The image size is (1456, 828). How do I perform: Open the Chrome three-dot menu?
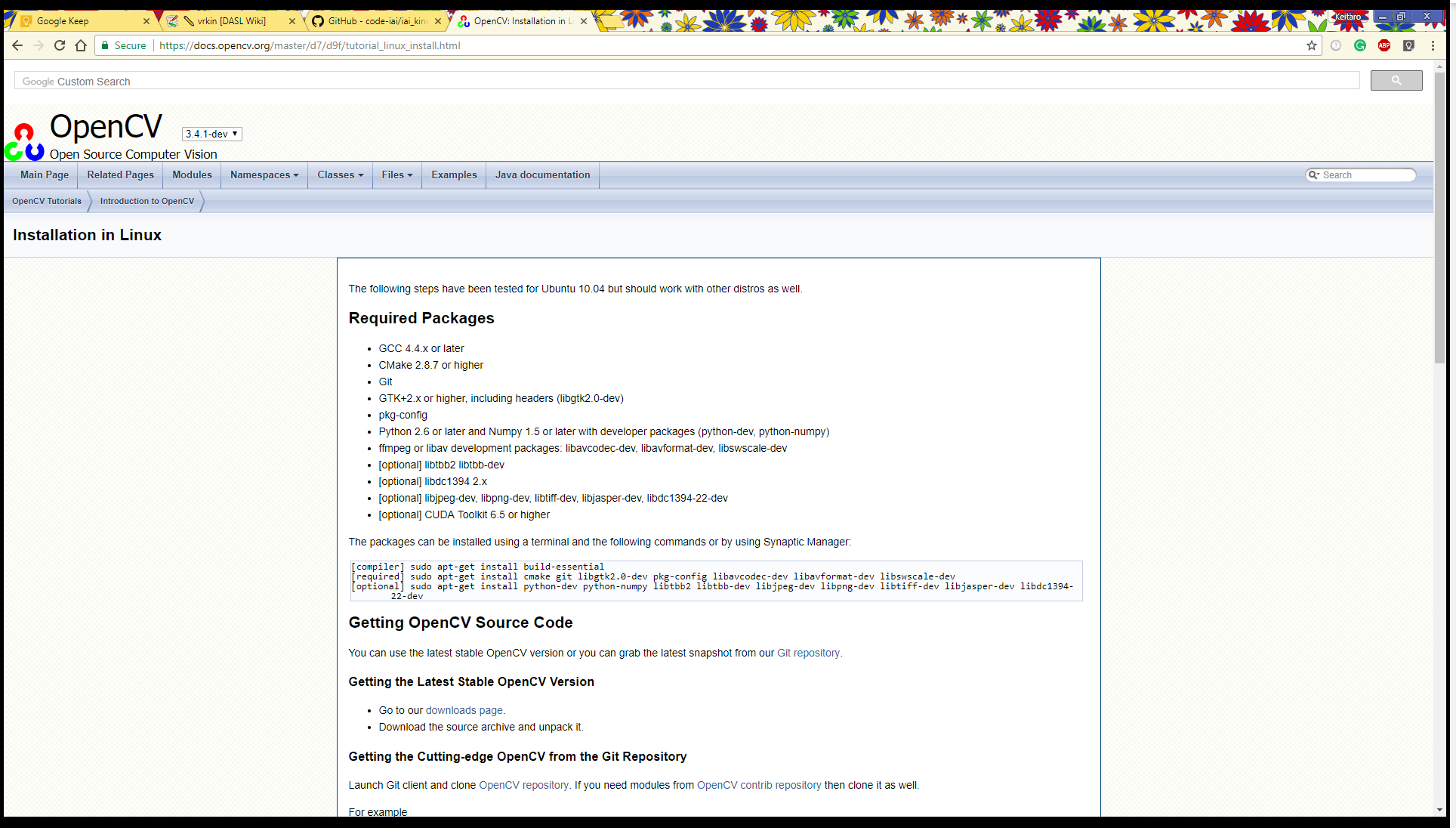(x=1433, y=45)
